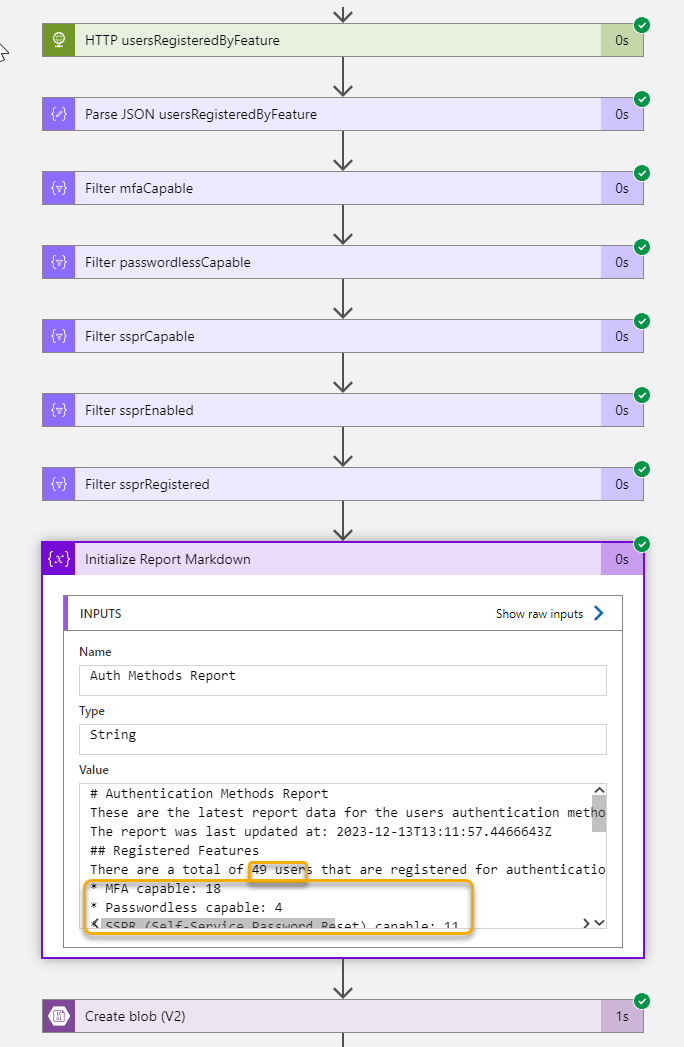Click the Filter mfaCapable filter icon
This screenshot has width=684, height=1047.
pyautogui.click(x=59, y=188)
